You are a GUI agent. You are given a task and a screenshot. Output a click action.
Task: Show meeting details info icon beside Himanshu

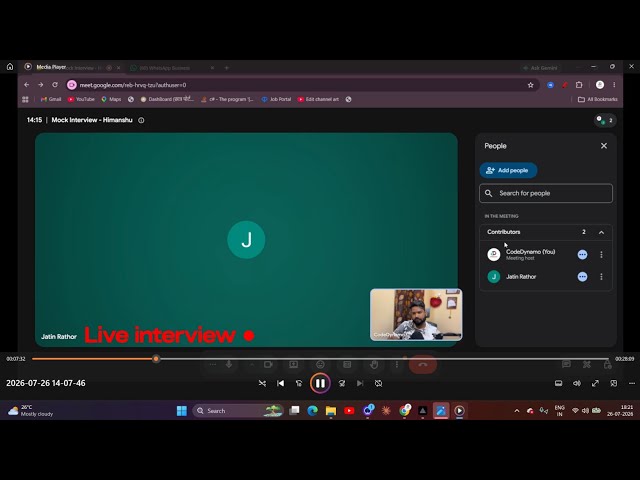(141, 120)
